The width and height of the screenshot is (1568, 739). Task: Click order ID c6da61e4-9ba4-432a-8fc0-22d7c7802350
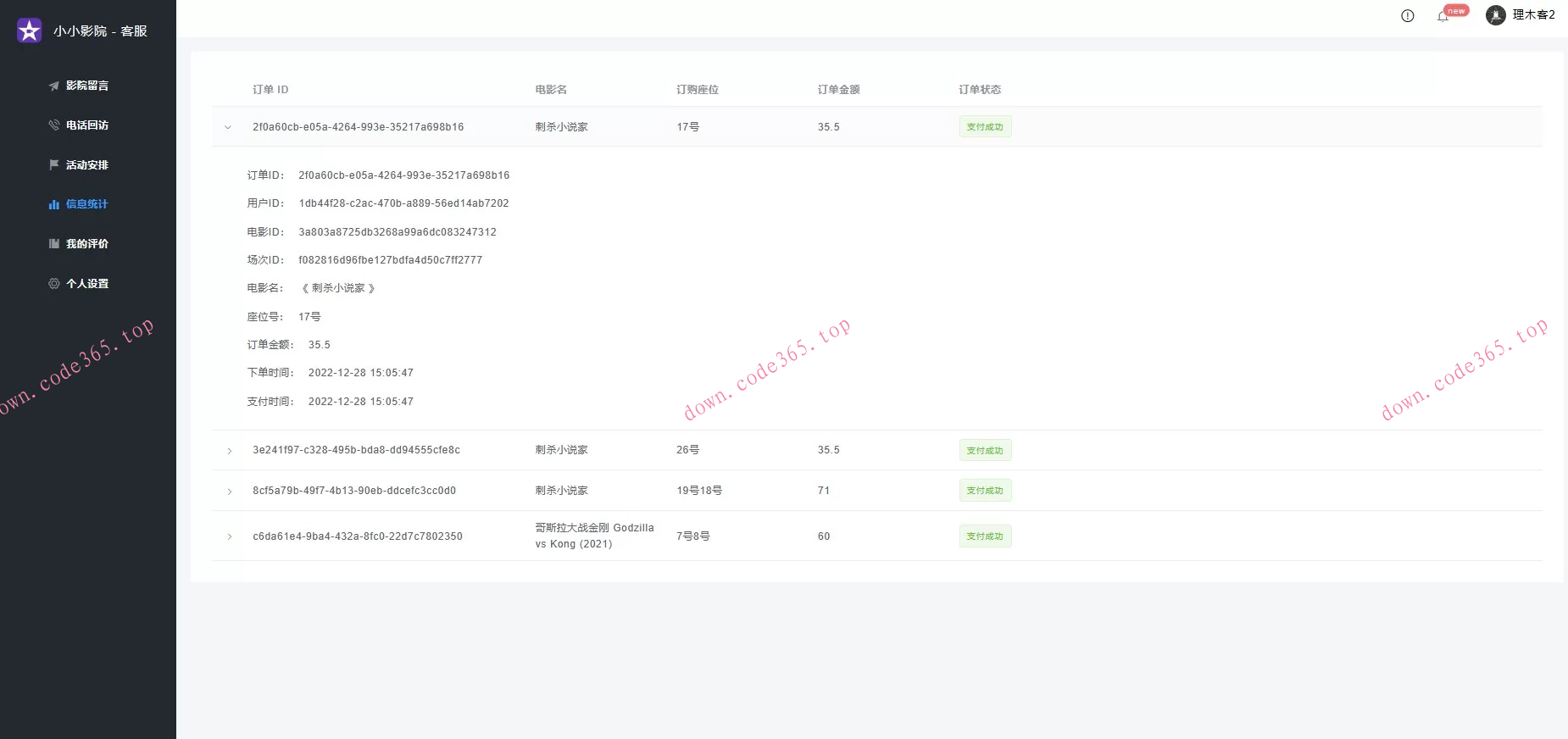tap(358, 536)
